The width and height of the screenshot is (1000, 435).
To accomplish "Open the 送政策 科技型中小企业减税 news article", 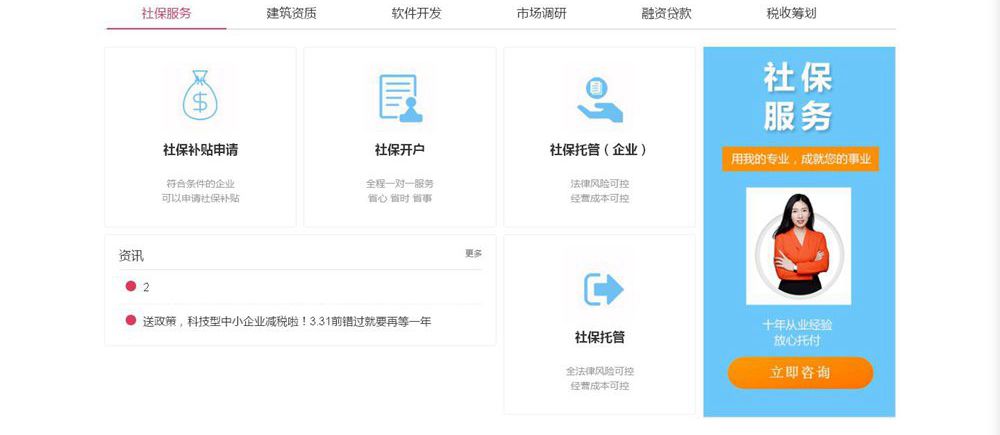I will coord(286,321).
